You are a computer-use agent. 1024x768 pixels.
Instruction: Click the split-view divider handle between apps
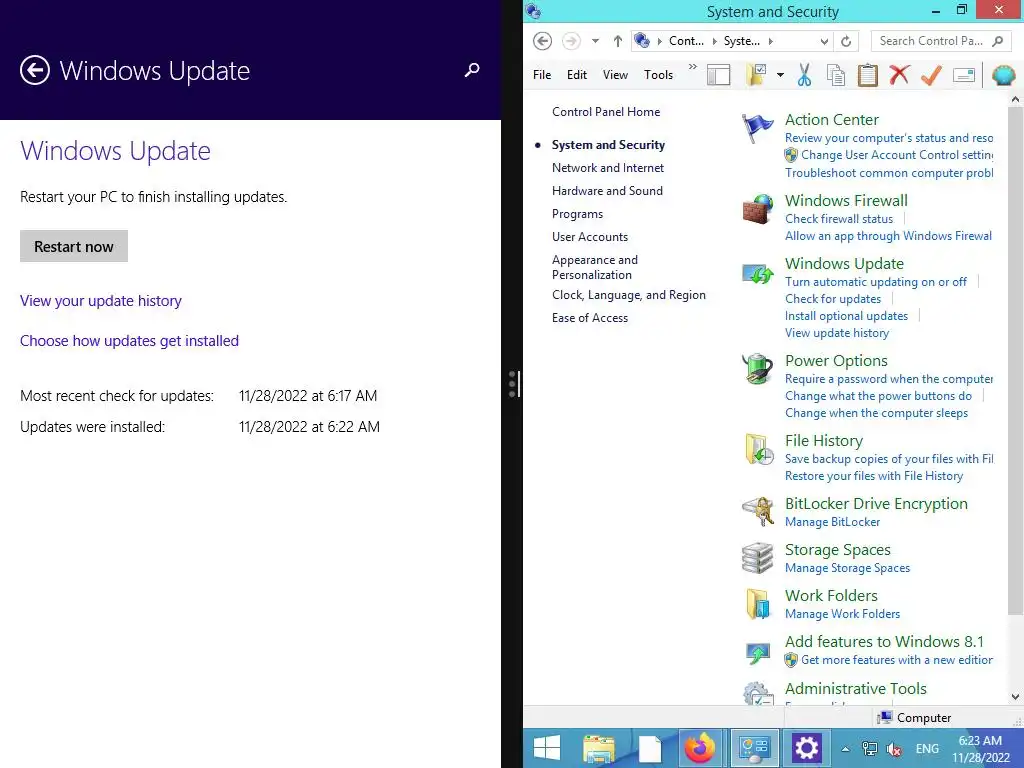[x=513, y=384]
